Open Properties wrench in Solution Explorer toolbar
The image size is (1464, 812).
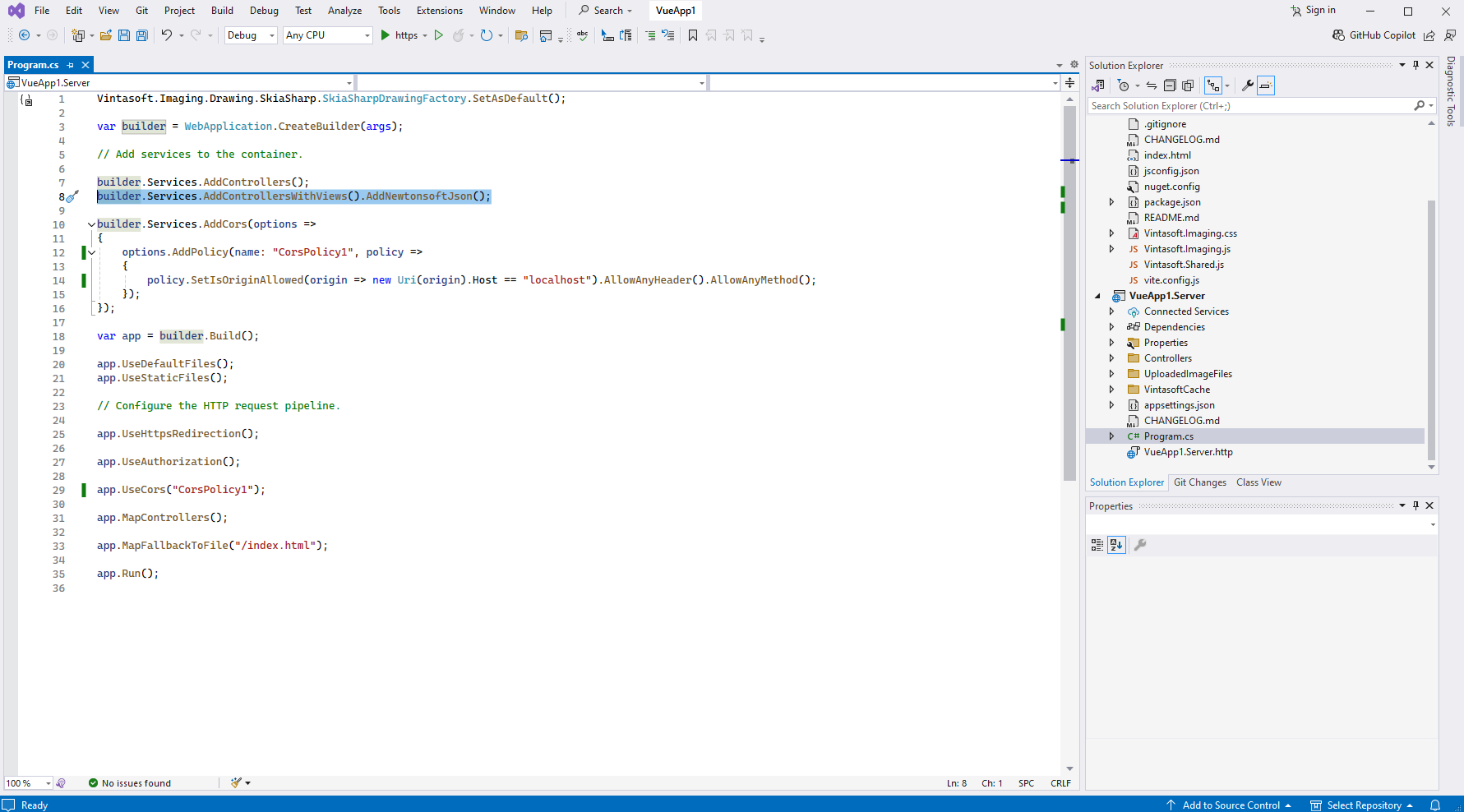(1247, 85)
